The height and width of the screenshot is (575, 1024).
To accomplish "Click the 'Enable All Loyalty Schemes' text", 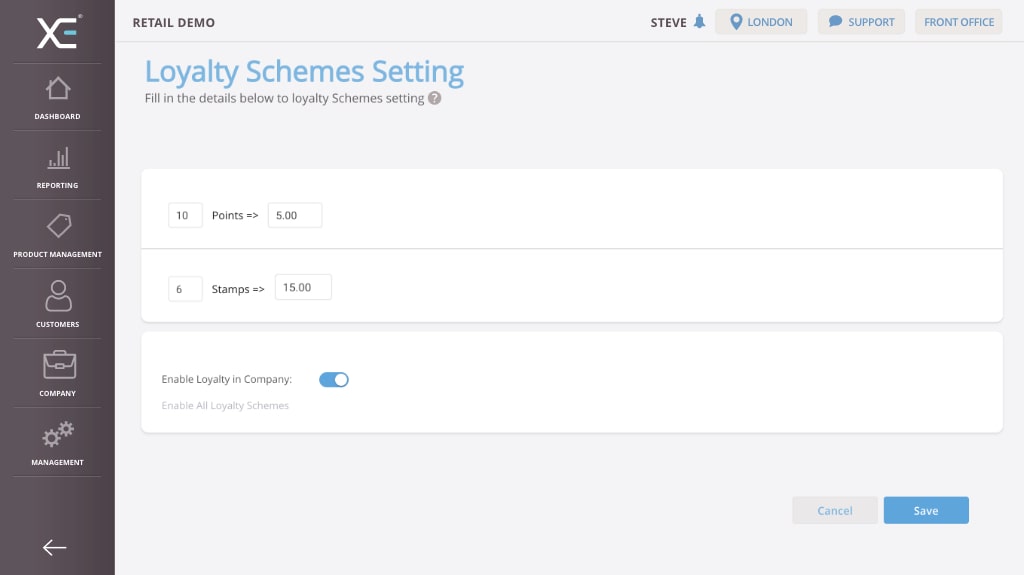I will coord(225,406).
